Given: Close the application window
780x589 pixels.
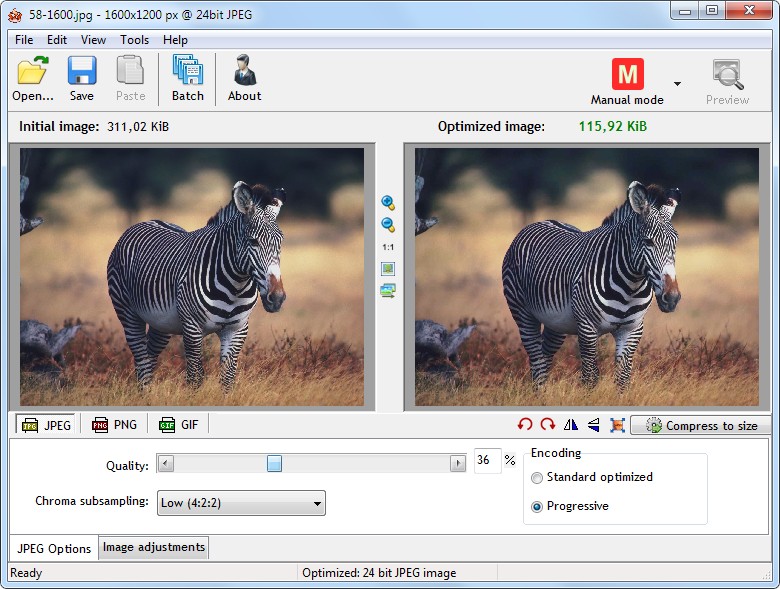Looking at the screenshot, I should [749, 11].
